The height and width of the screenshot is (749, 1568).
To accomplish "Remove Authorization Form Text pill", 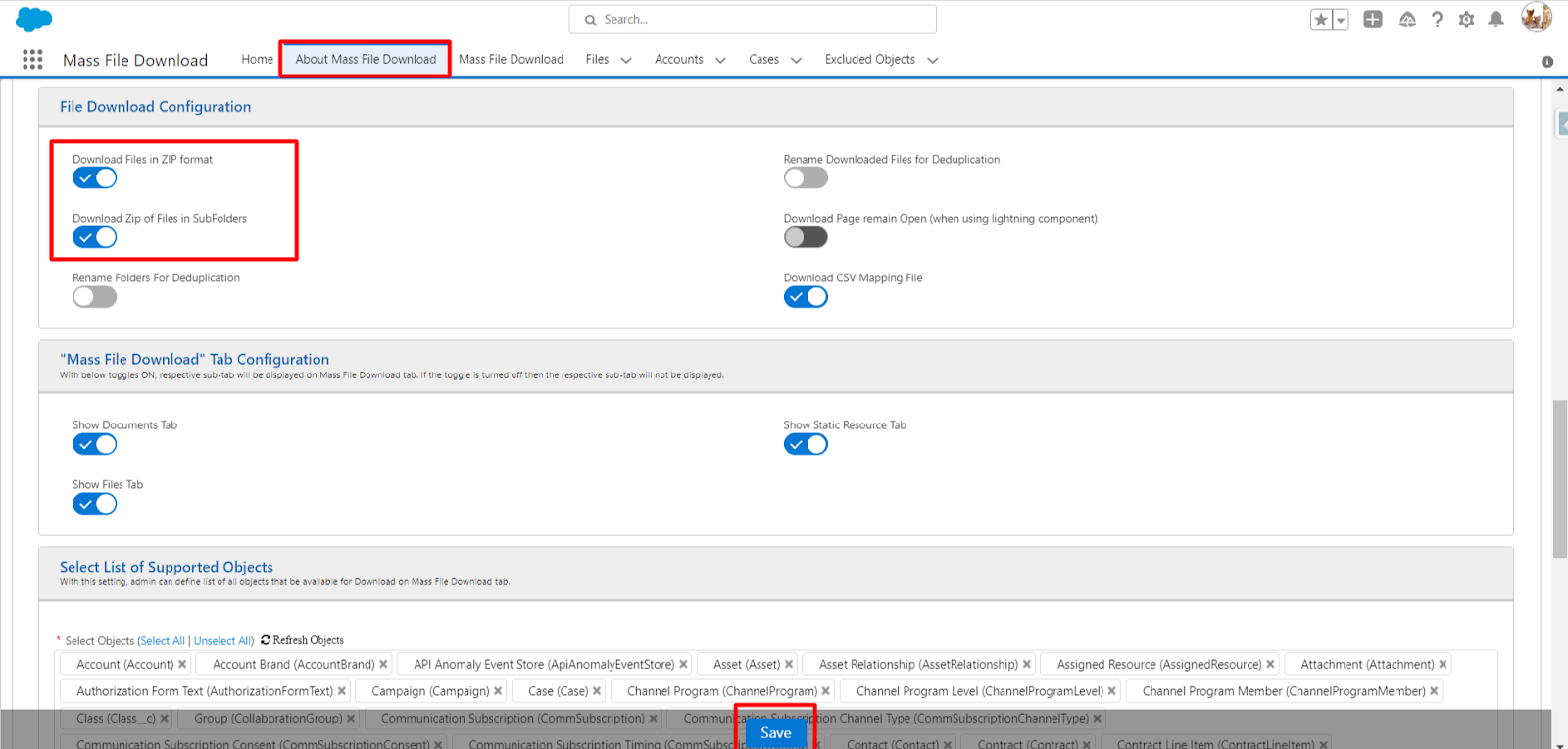I will pos(341,691).
